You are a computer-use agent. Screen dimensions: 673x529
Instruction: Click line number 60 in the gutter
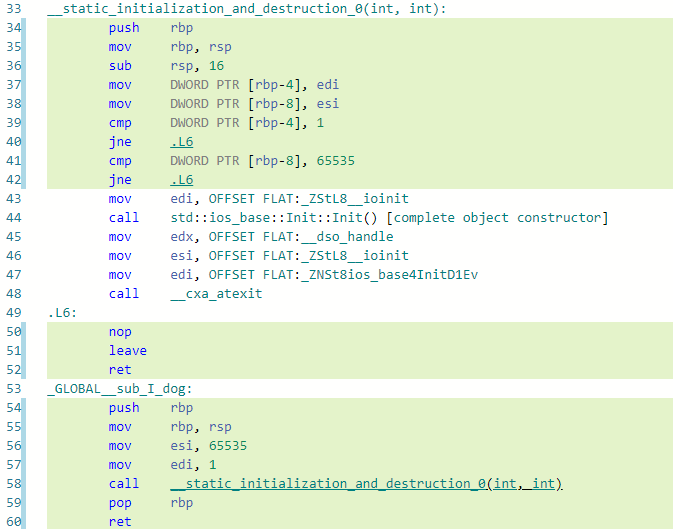(14, 522)
